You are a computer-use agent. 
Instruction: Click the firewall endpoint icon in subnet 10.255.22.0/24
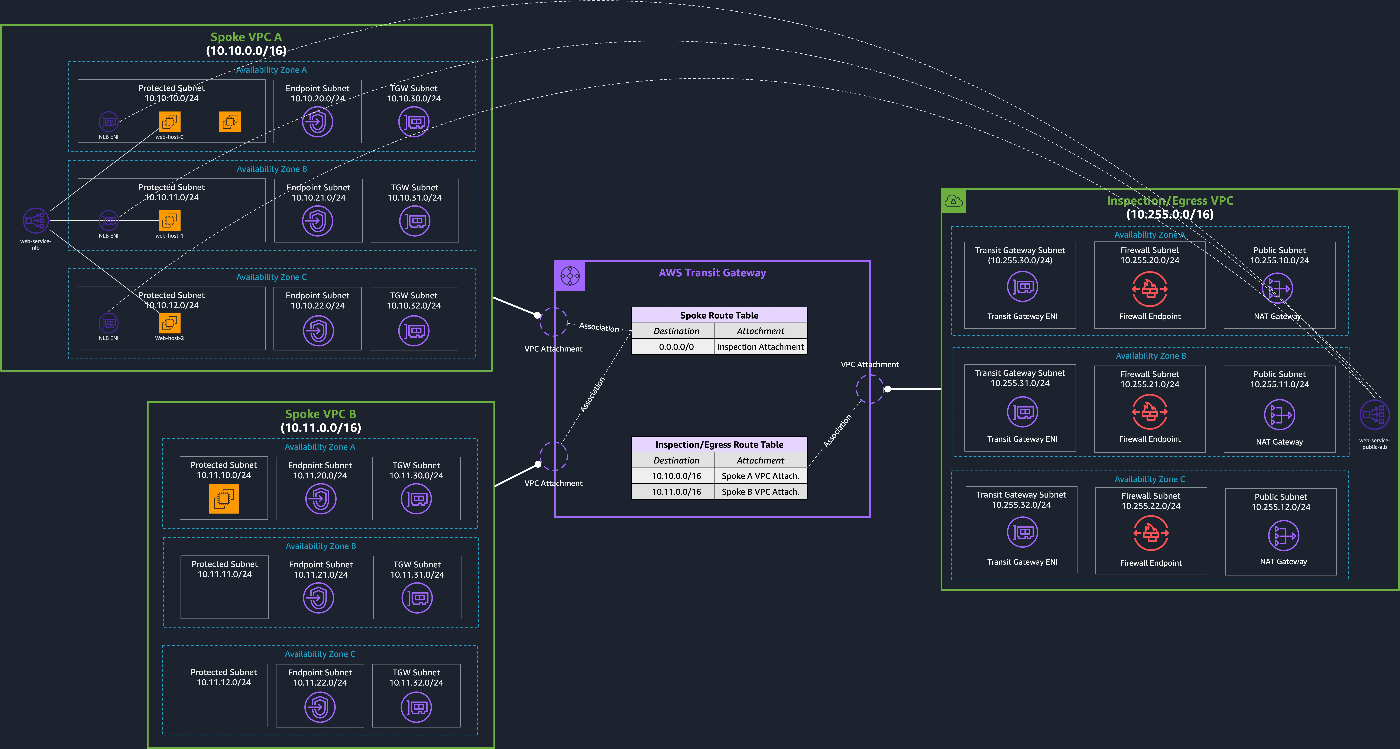[x=1150, y=535]
